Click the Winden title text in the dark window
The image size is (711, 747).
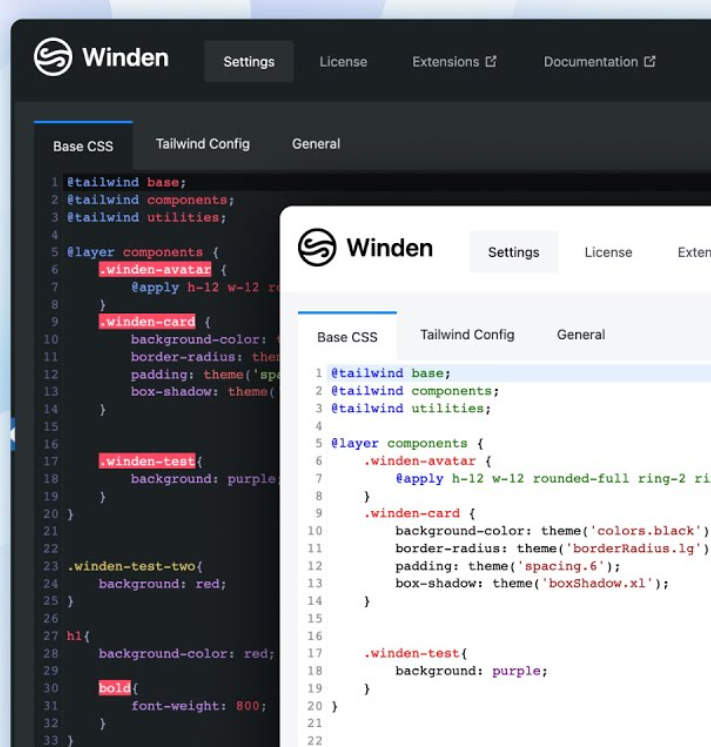click(x=125, y=57)
